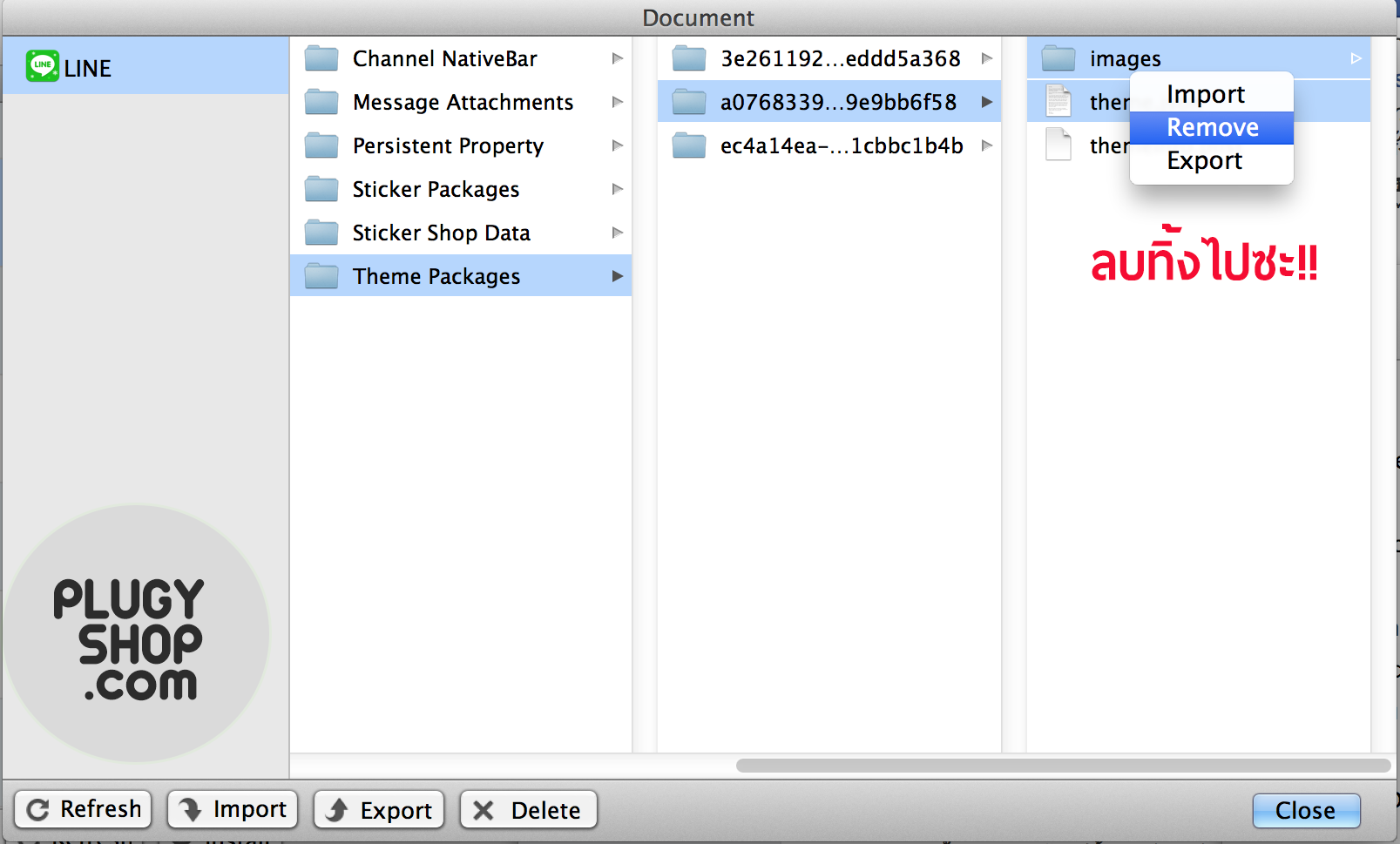The image size is (1400, 844).
Task: Click the arrow icon on the bottom Import button
Action: click(x=191, y=810)
